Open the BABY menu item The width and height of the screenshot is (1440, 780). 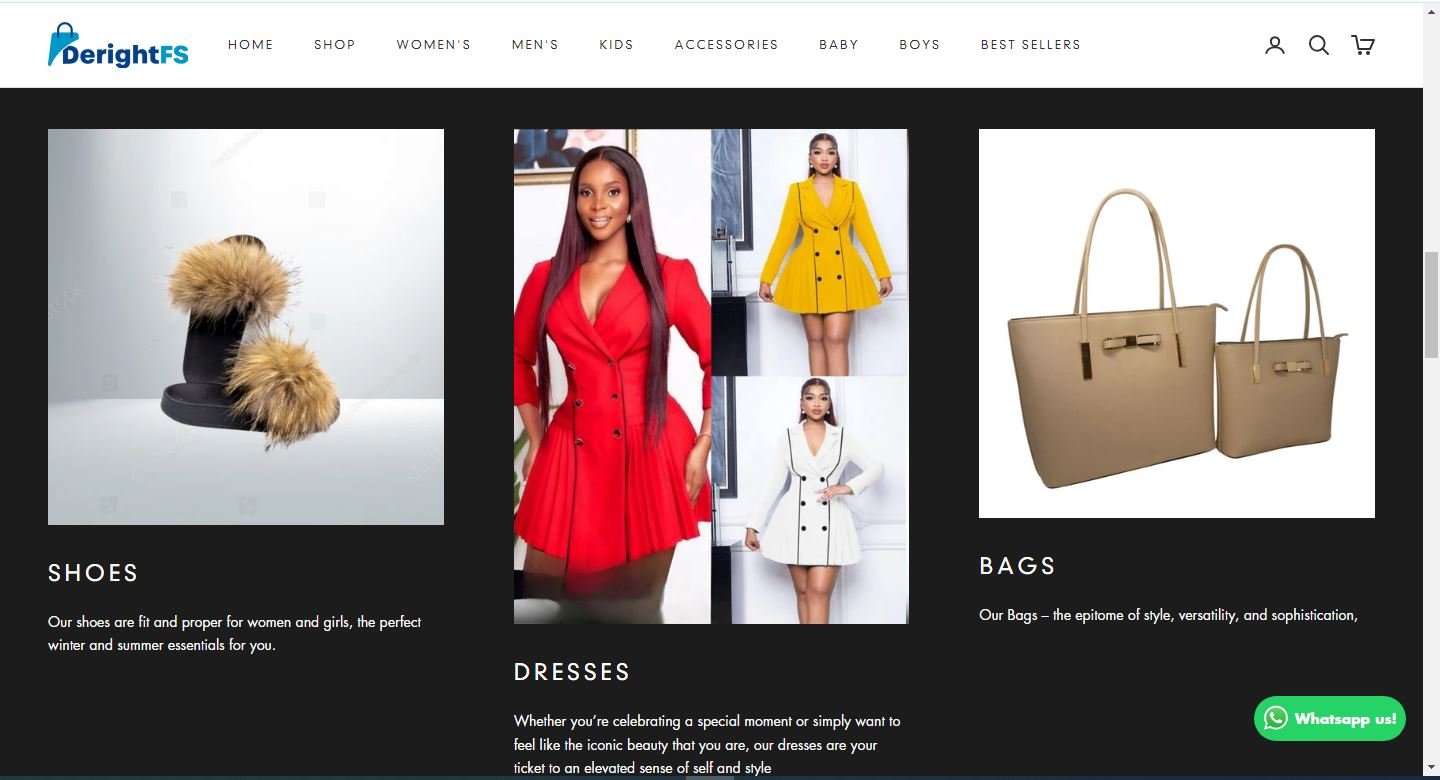(839, 45)
